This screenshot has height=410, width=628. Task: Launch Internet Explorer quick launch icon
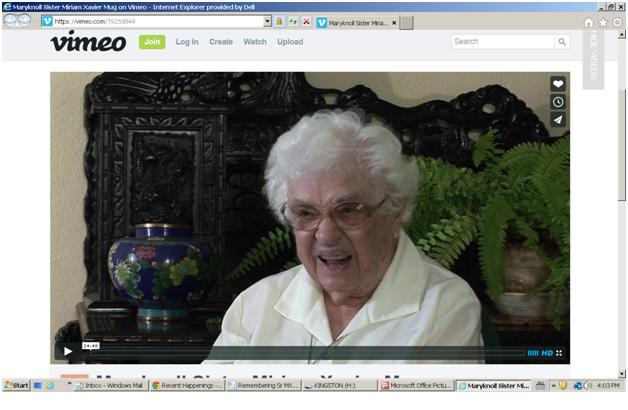(x=50, y=386)
